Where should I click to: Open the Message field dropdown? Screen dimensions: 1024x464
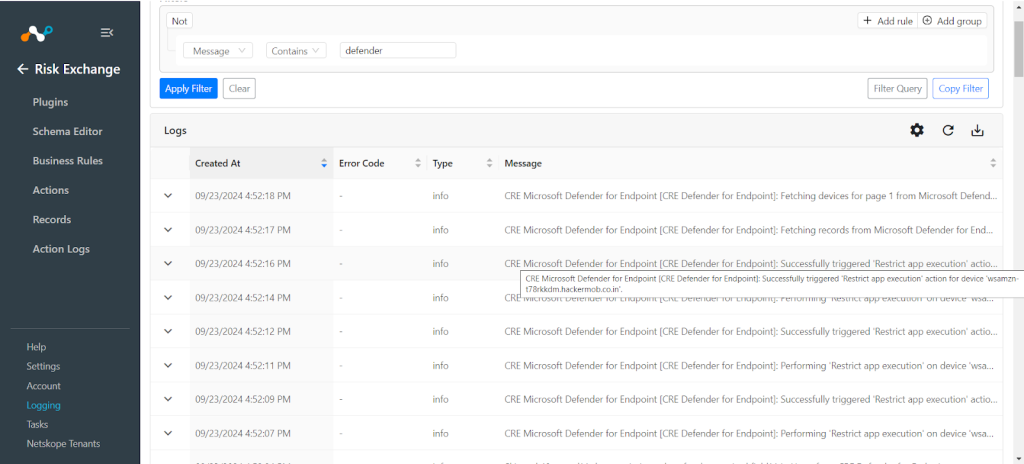tap(218, 50)
